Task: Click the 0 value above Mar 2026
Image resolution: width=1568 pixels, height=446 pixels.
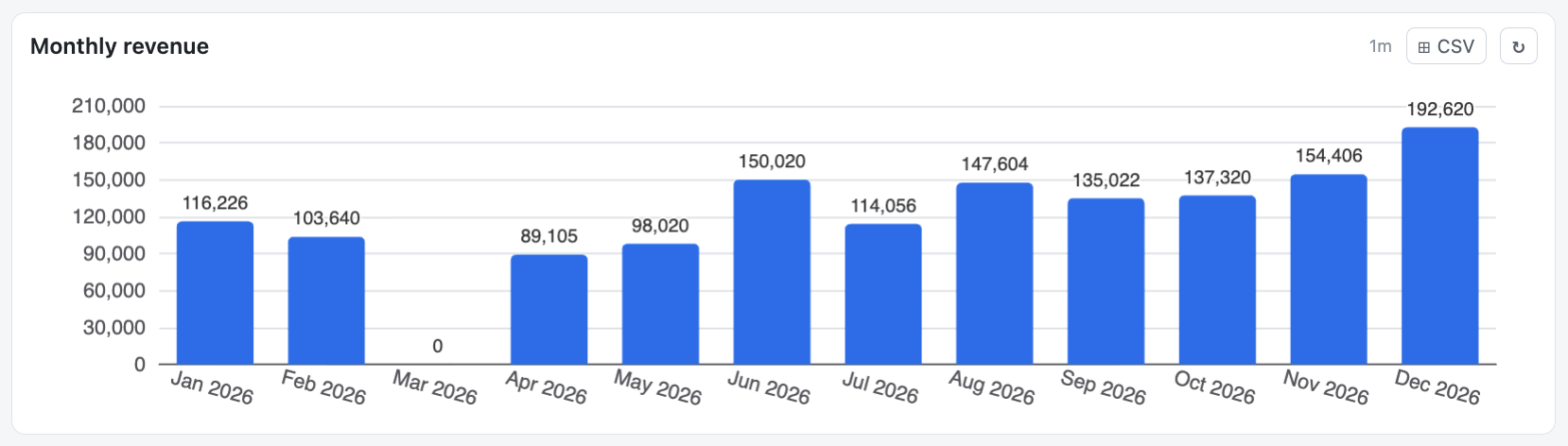Action: tap(438, 347)
